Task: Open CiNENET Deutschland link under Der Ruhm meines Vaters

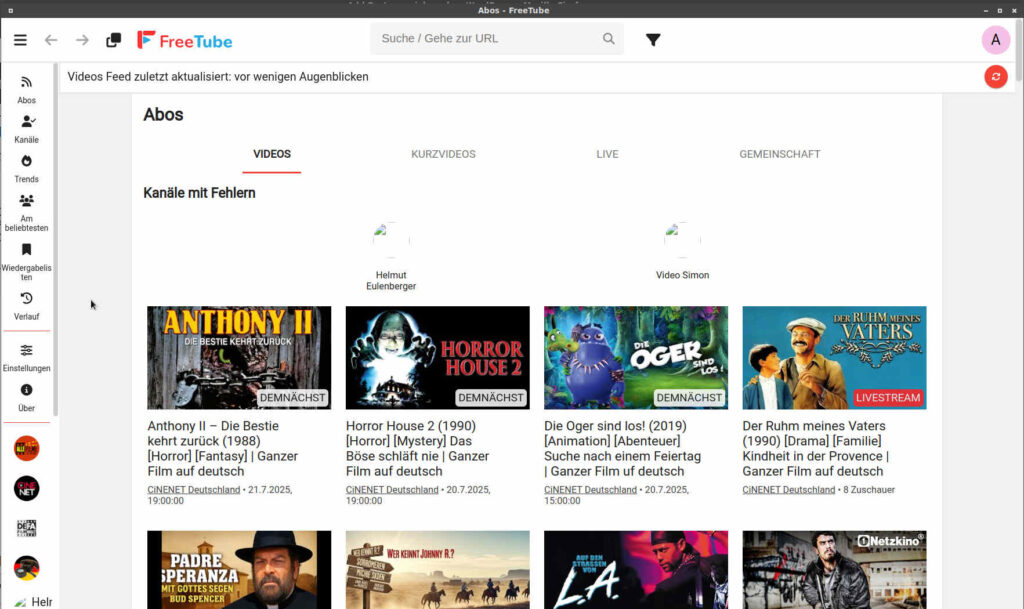Action: [789, 490]
